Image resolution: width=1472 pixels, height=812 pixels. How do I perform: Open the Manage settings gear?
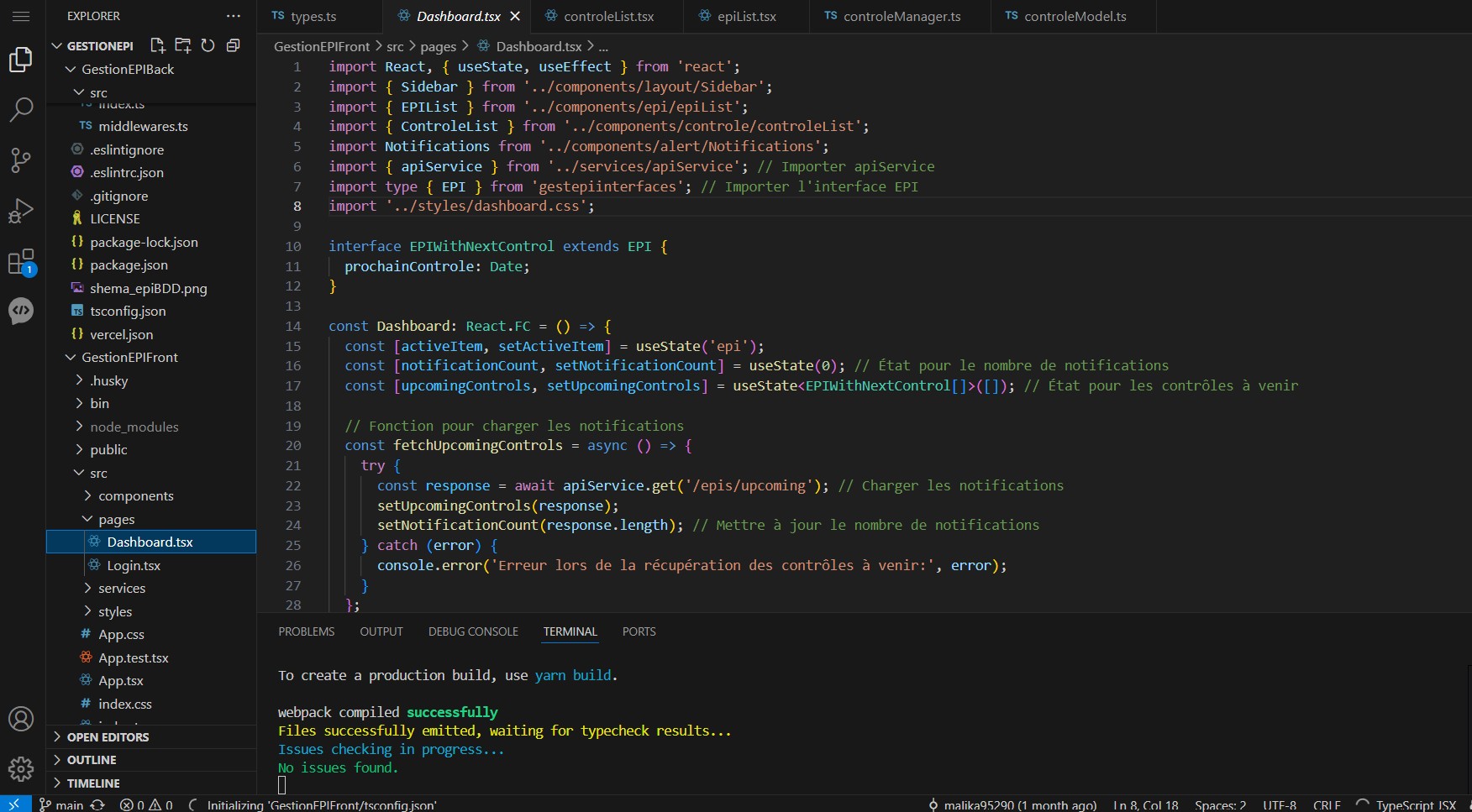(21, 768)
